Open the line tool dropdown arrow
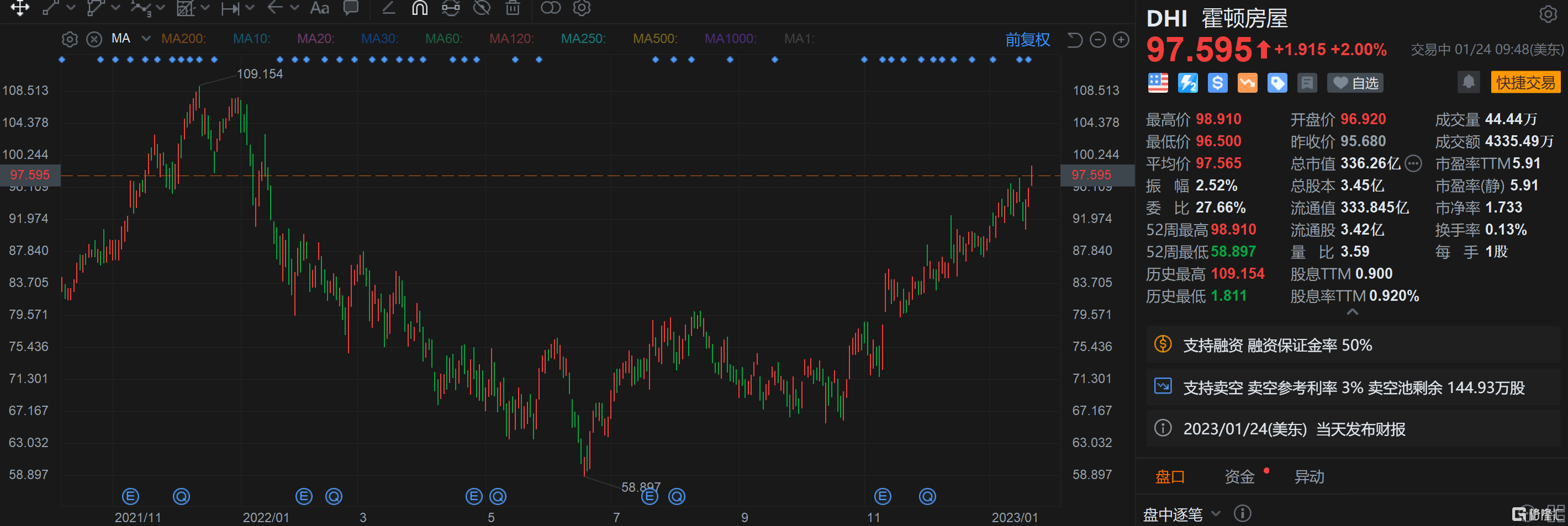Screen dimensions: 1568x526 click(71, 8)
